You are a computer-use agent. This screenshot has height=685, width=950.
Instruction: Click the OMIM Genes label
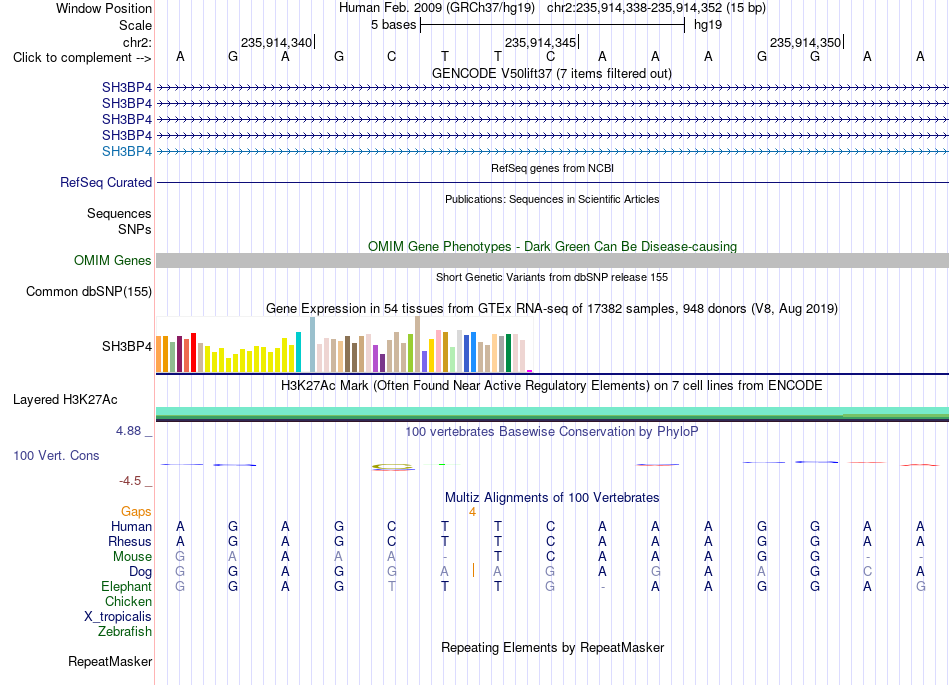point(113,260)
